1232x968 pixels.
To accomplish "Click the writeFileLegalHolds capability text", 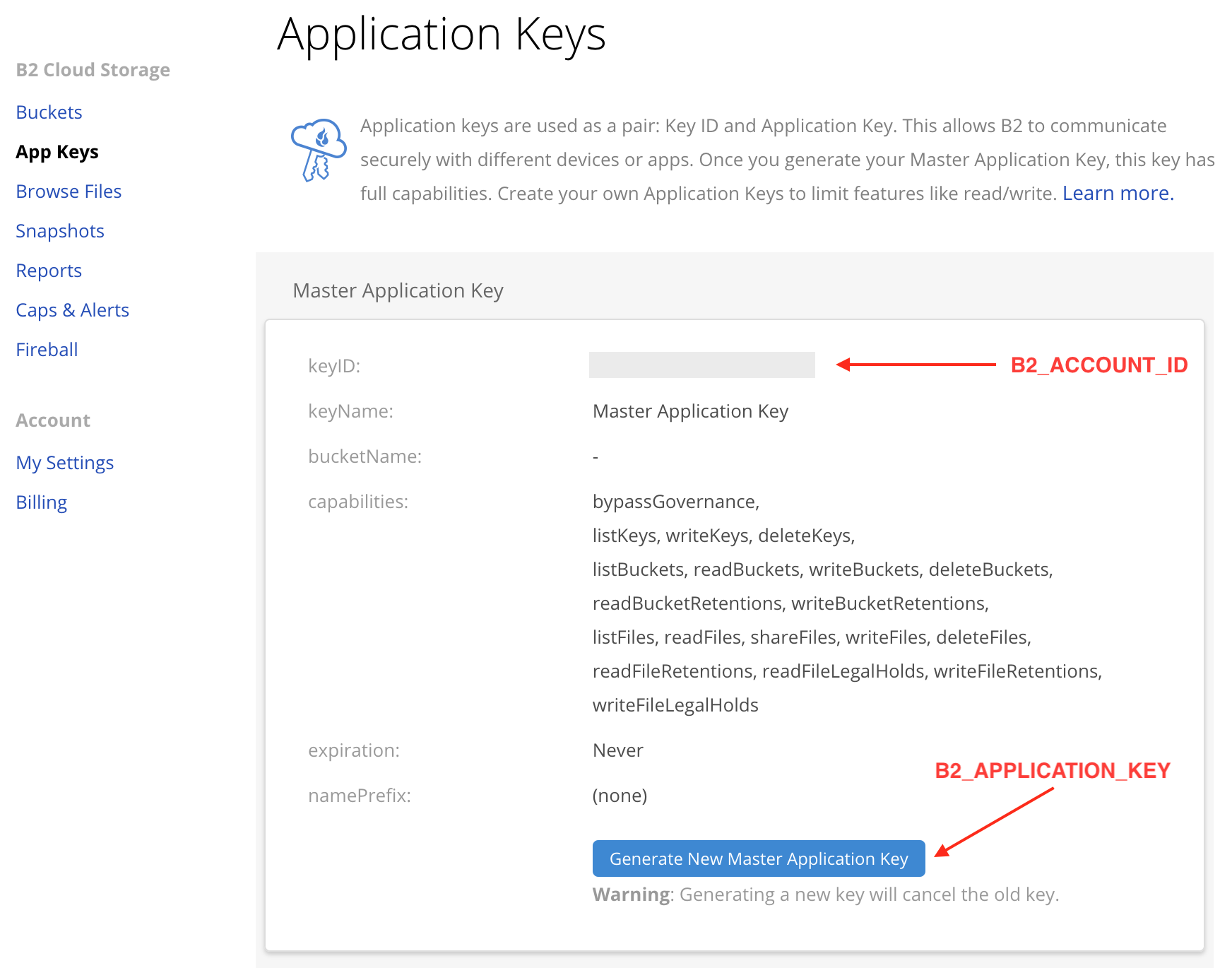I will click(675, 705).
